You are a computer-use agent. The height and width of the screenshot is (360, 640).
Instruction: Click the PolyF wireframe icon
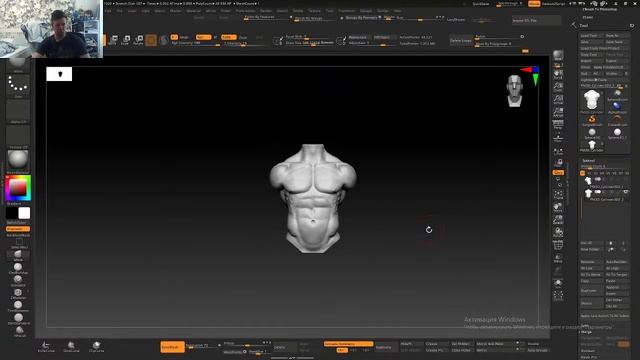point(558,245)
